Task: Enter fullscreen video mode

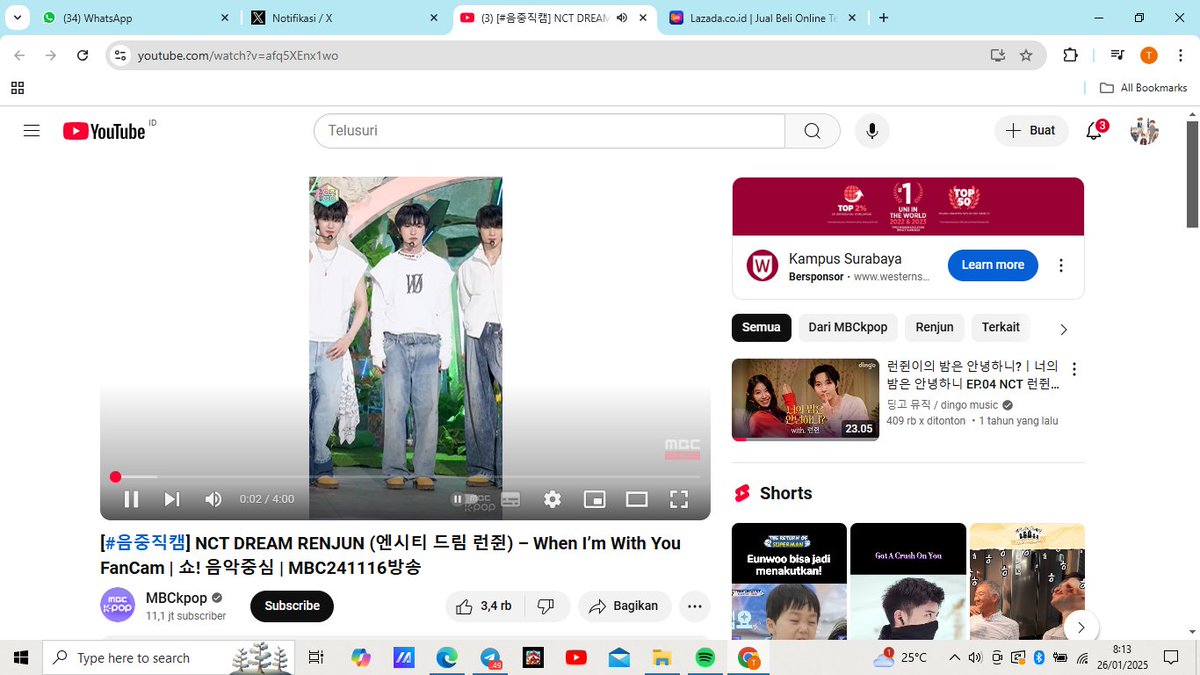Action: [679, 499]
